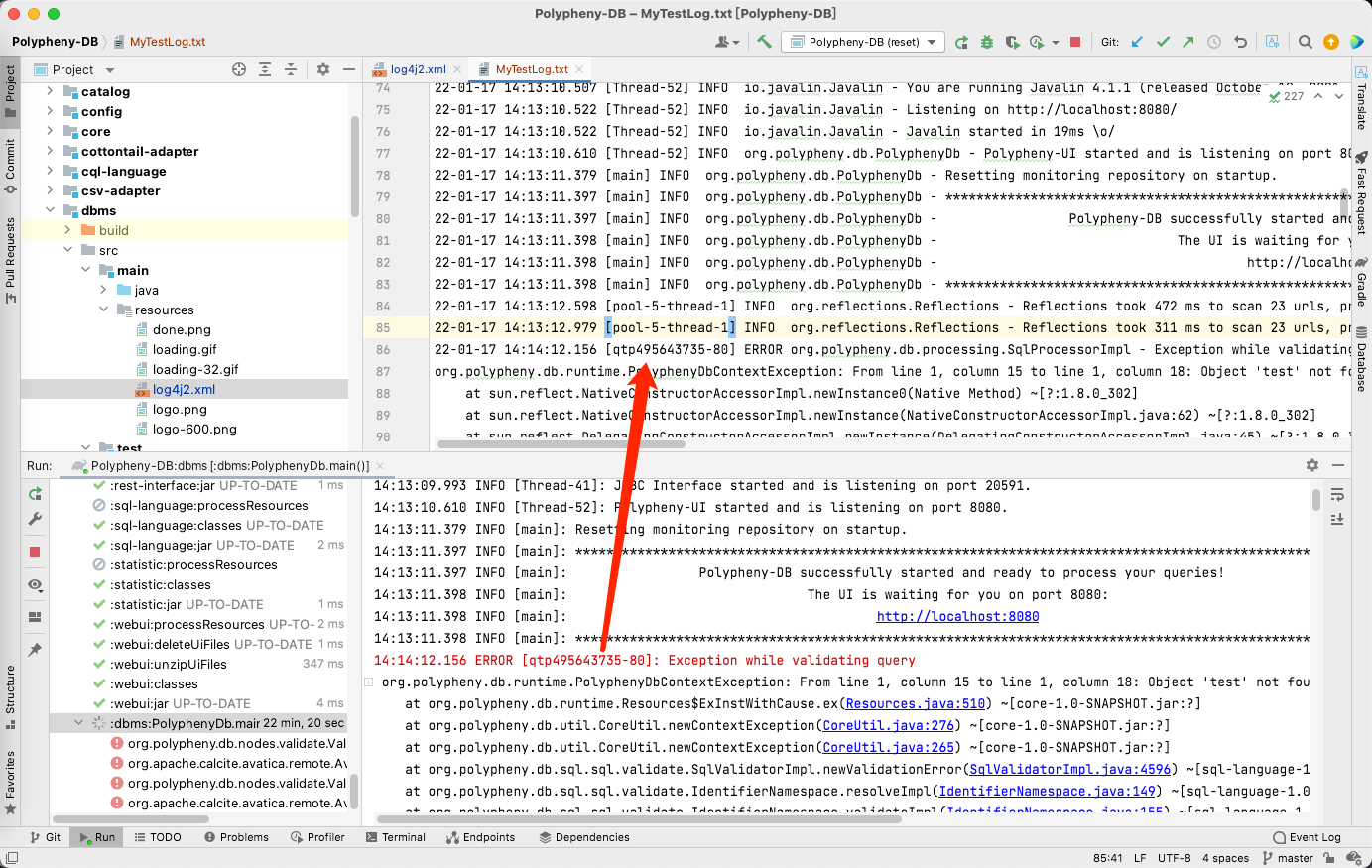1372x868 pixels.
Task: Open soft-wrap eye options in Run panel
Action: pyautogui.click(x=35, y=585)
